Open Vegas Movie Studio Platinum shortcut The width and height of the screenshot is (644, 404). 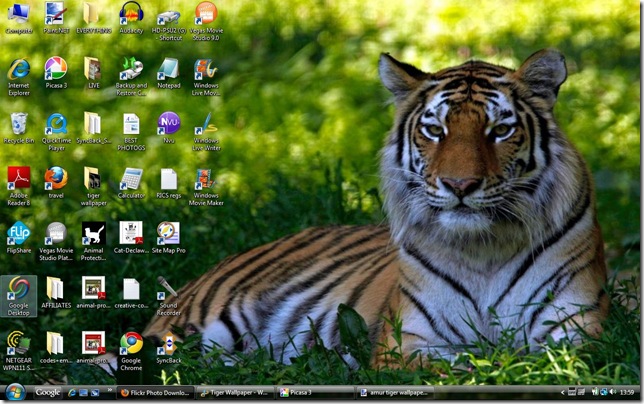(x=56, y=241)
